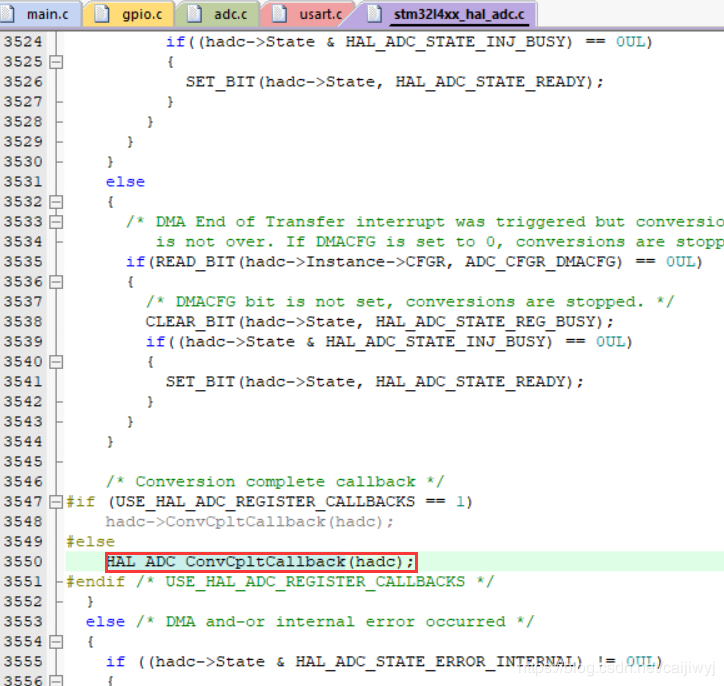Click the 'DMACFG bit is not set' comment
The height and width of the screenshot is (686, 724).
[410, 302]
